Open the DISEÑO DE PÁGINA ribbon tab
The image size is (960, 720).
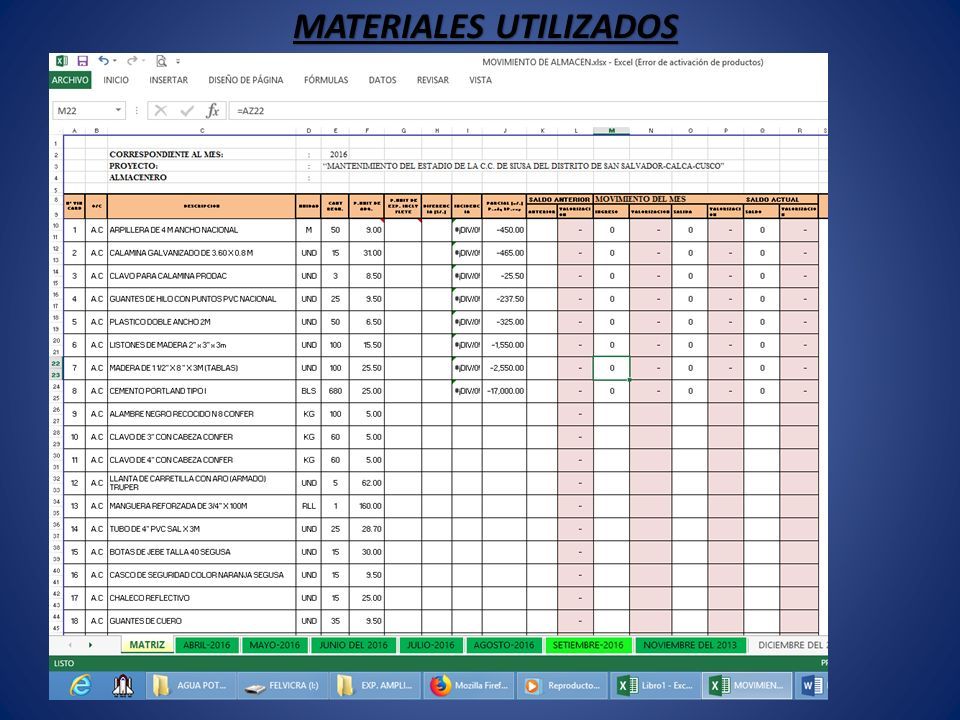tap(246, 80)
